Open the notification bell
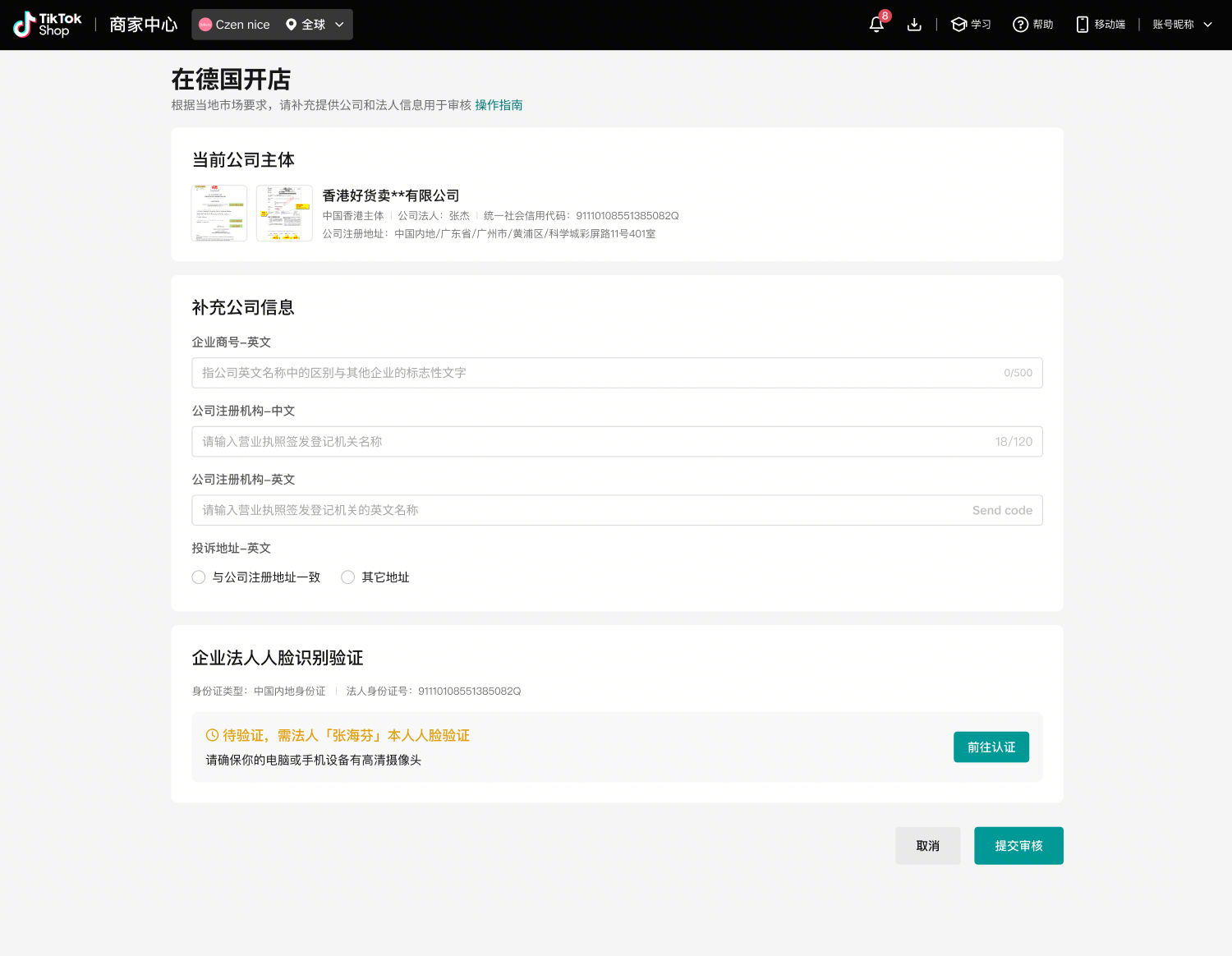 [x=876, y=25]
